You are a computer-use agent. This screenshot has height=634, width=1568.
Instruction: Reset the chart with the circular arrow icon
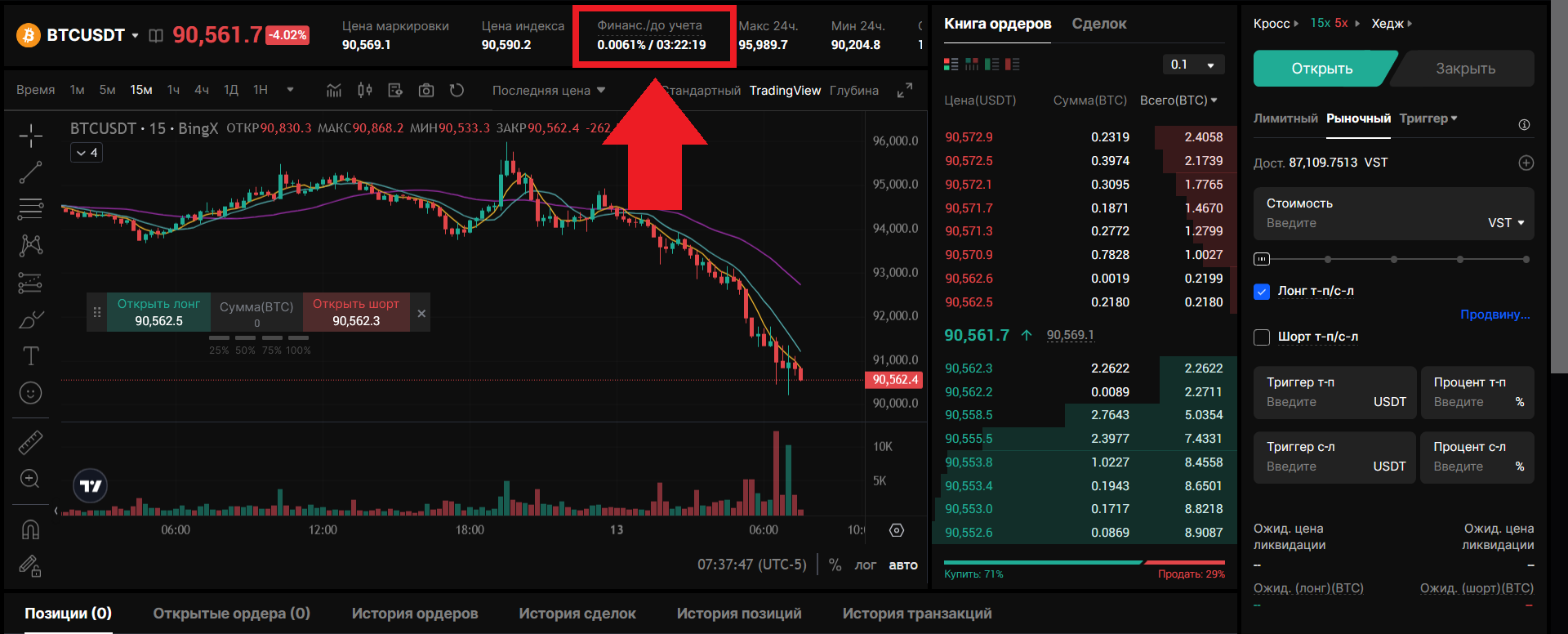[457, 90]
